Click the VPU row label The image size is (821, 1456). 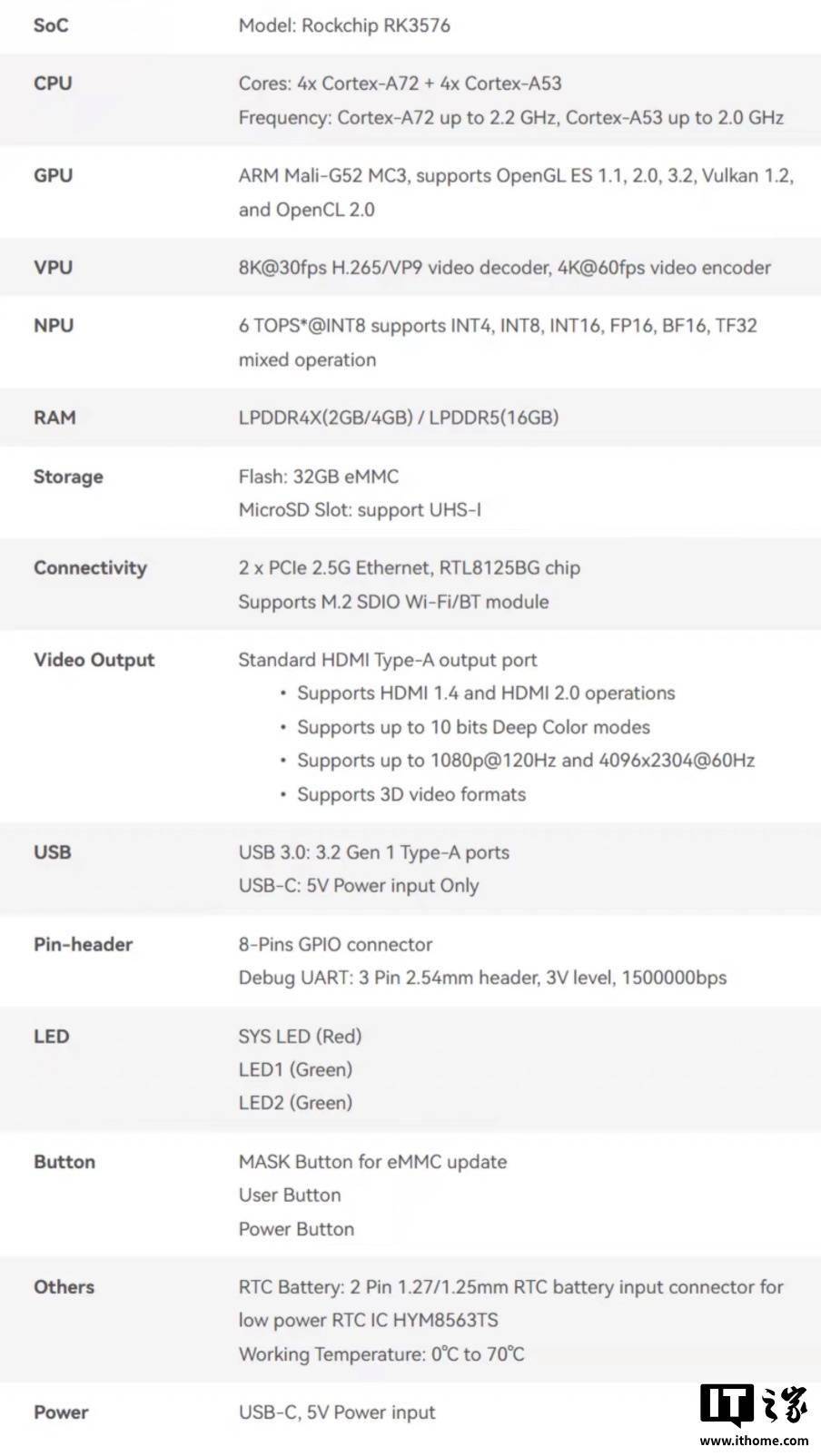(53, 268)
